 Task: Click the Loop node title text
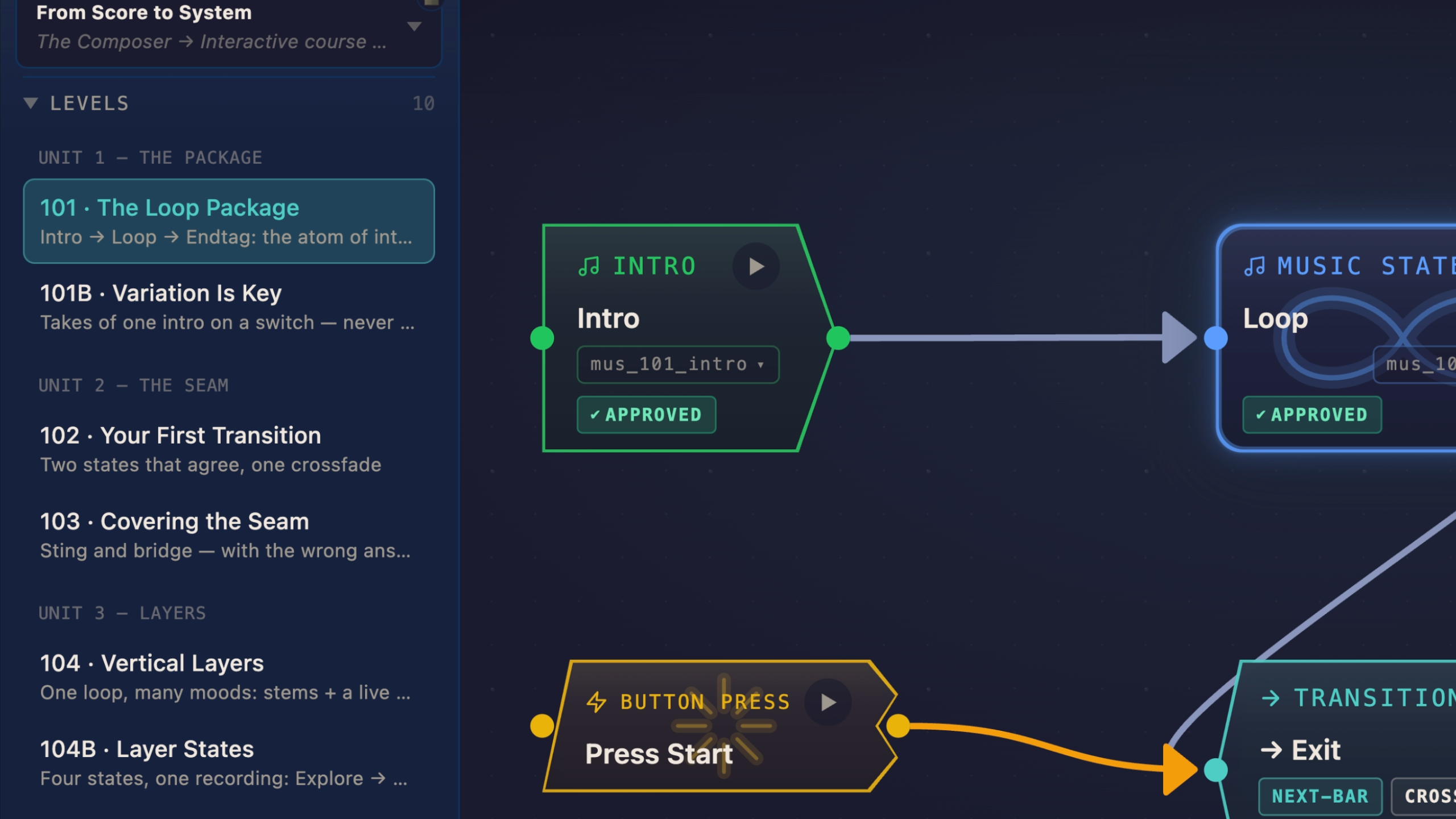[1276, 318]
